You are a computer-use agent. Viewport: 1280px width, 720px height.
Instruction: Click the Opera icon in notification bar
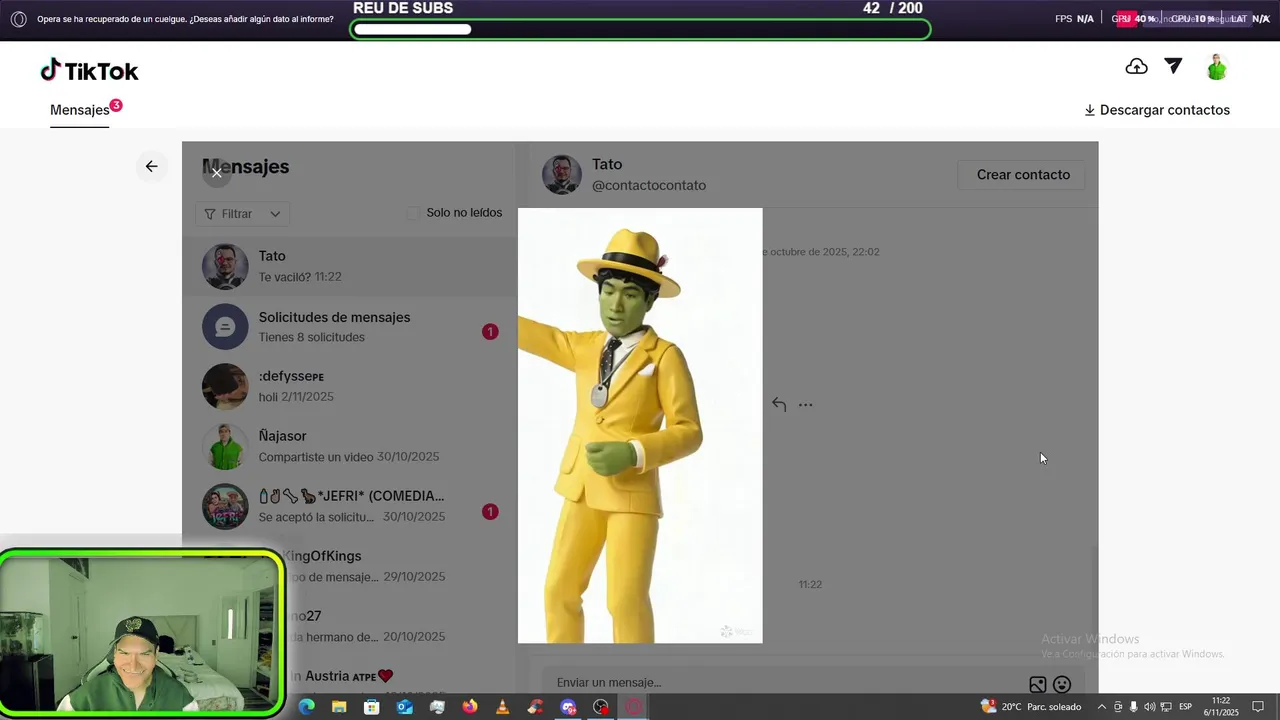[18, 19]
